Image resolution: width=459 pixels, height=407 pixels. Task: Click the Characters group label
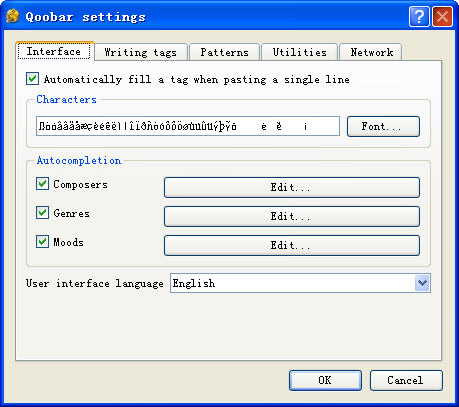coord(66,99)
